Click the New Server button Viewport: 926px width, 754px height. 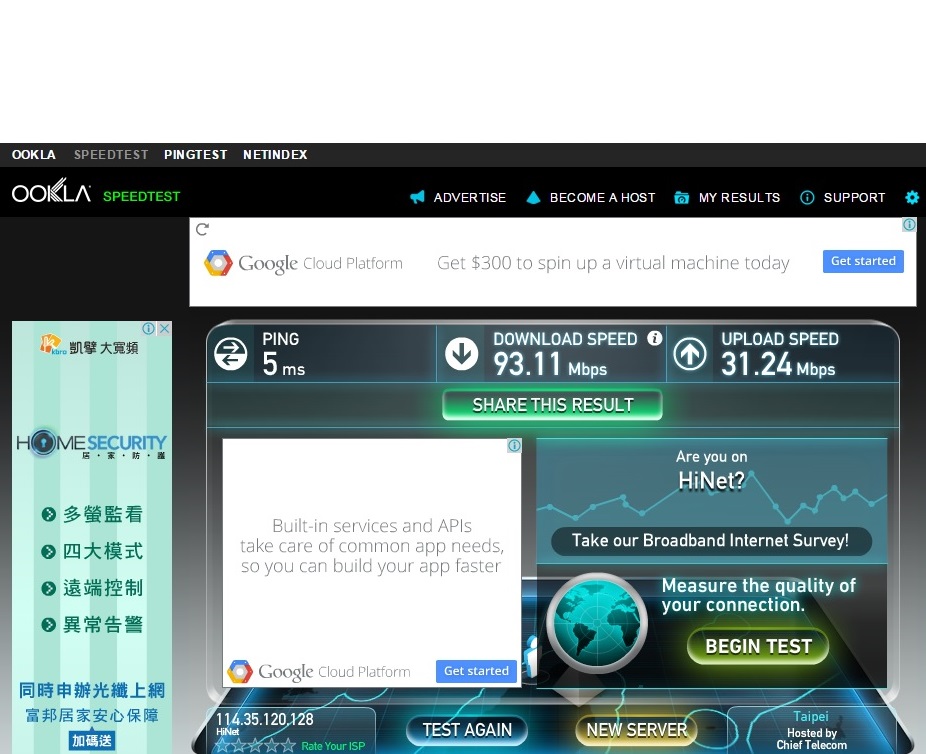[637, 730]
